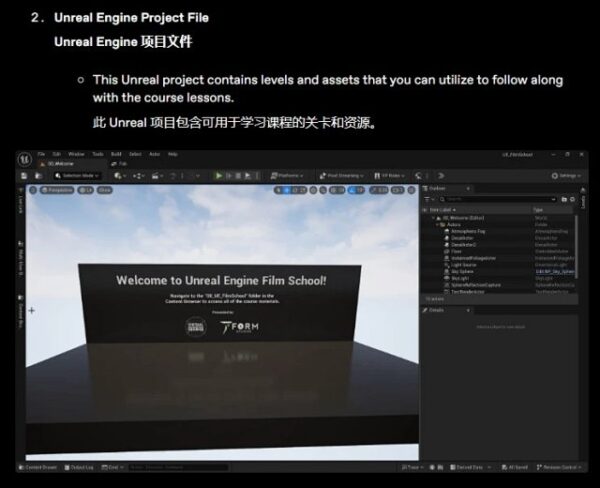600x488 pixels.
Task: Select Atmospheric Fog in the Outliner
Action: point(467,231)
